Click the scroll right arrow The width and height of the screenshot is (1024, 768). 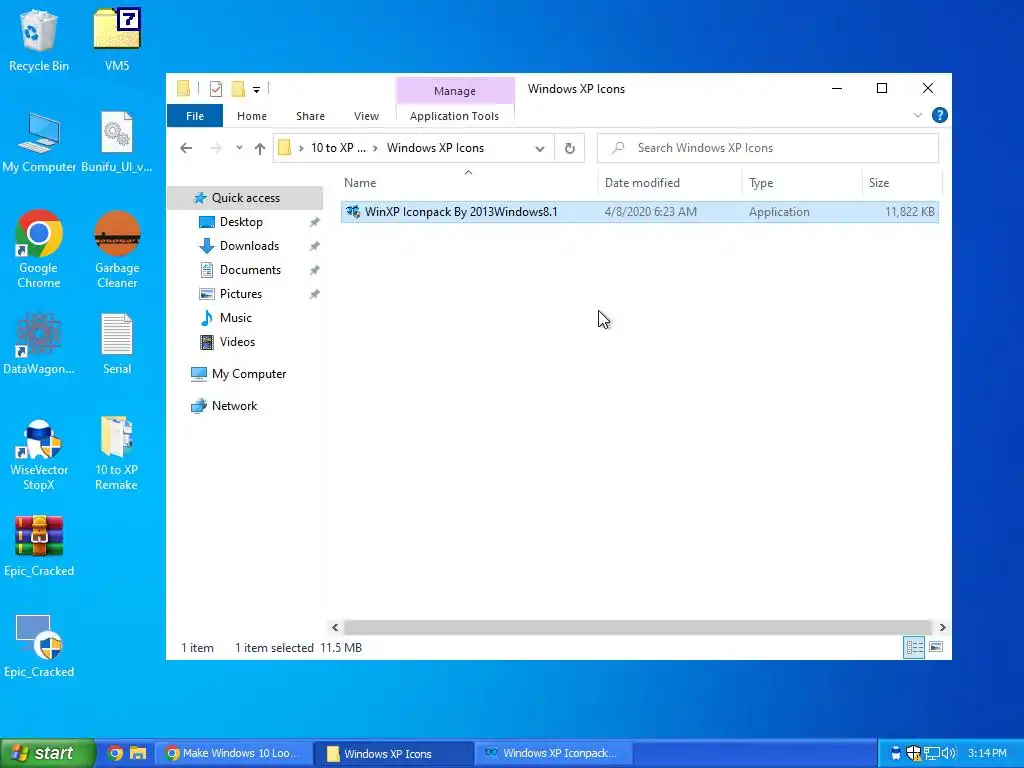click(x=942, y=627)
